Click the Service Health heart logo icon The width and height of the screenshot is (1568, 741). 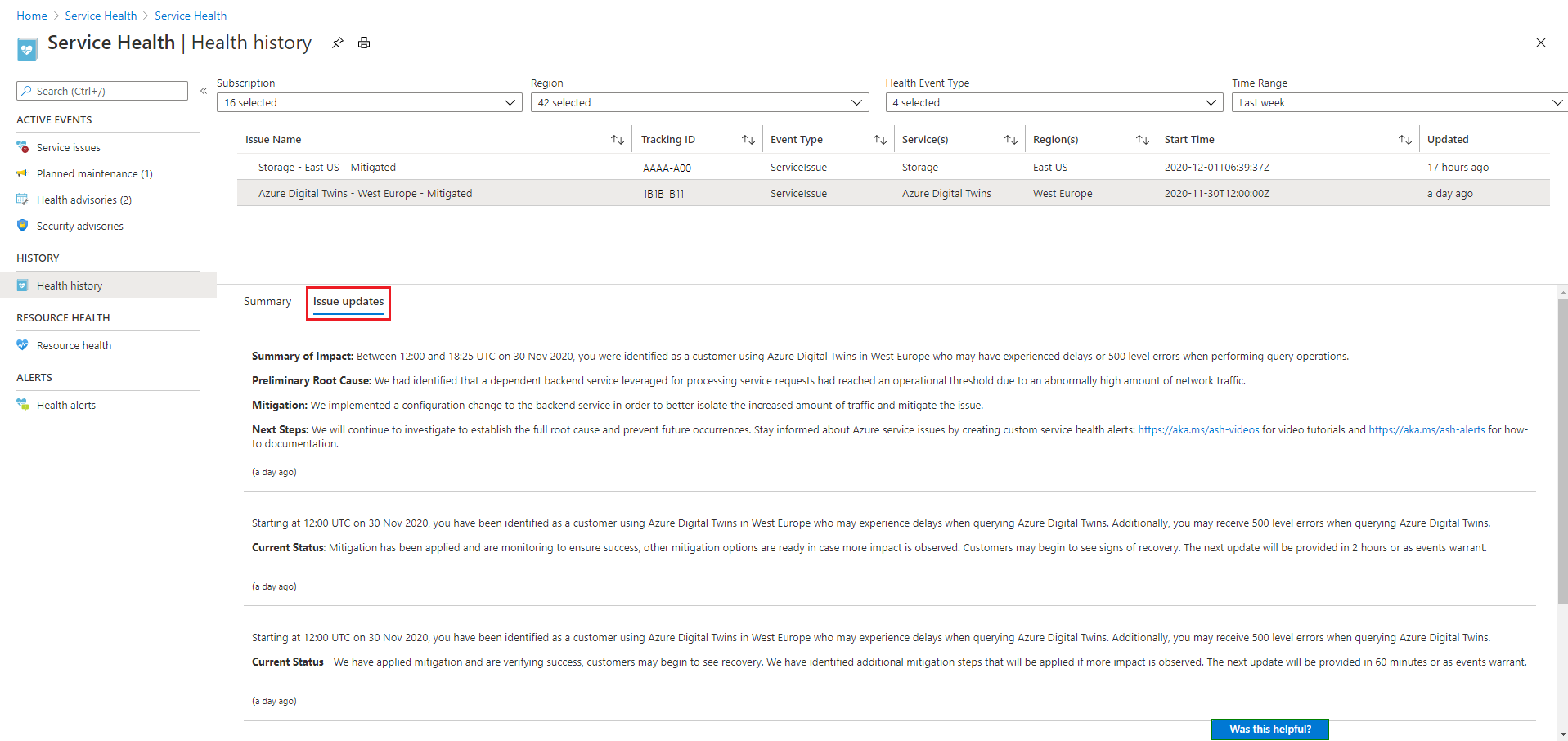click(27, 49)
